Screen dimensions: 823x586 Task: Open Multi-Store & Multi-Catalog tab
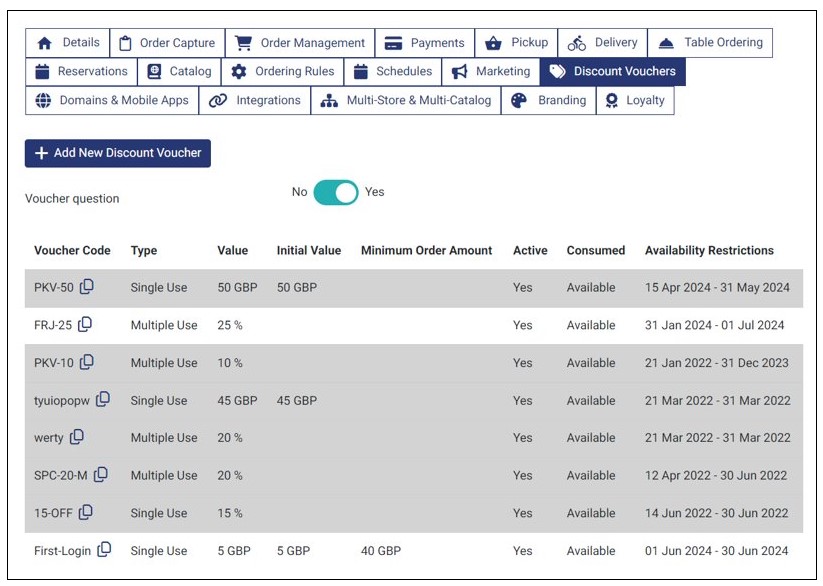click(406, 100)
